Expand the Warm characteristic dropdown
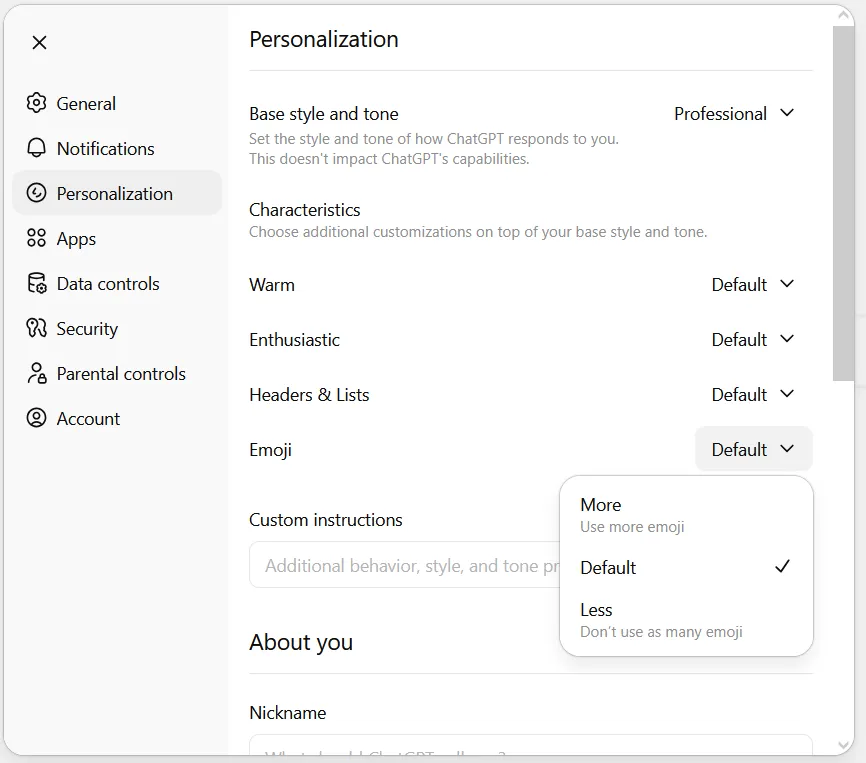Image resolution: width=866 pixels, height=763 pixels. [x=752, y=285]
